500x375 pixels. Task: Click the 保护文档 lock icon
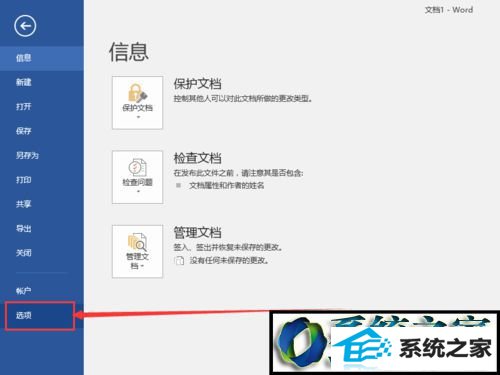137,93
